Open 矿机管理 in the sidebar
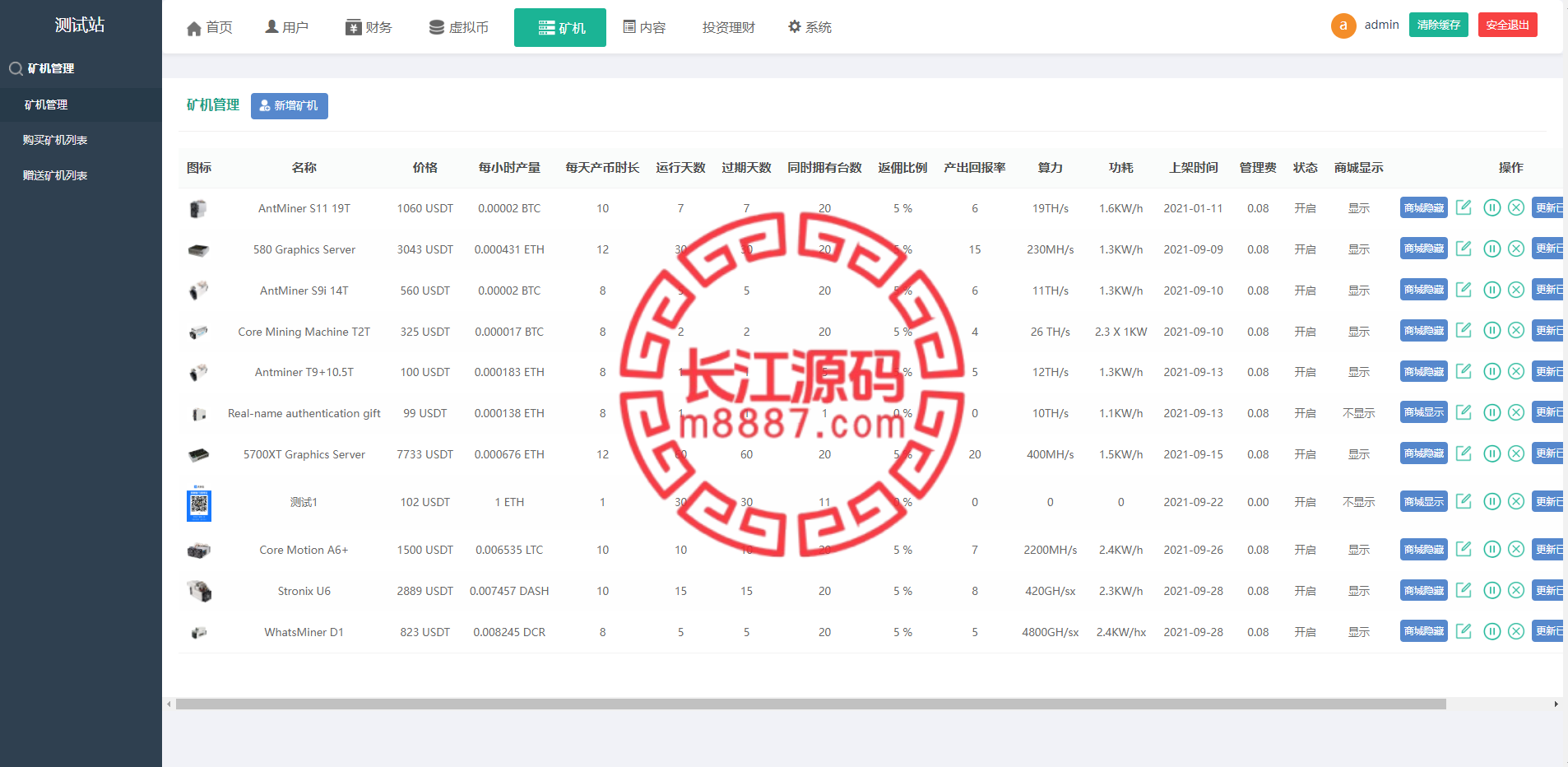Image resolution: width=1568 pixels, height=767 pixels. tap(81, 105)
